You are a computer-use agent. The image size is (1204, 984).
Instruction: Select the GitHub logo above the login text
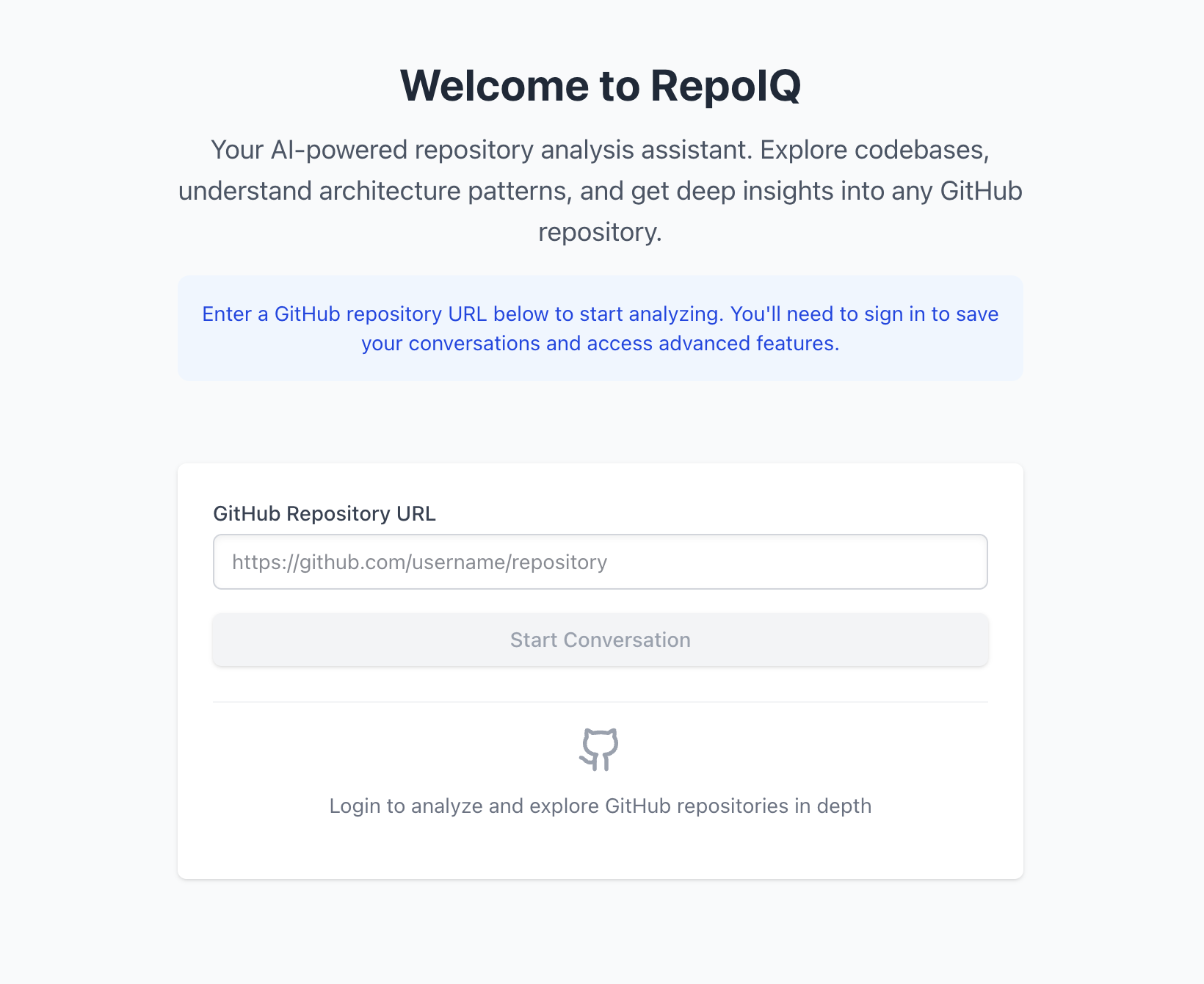point(600,750)
